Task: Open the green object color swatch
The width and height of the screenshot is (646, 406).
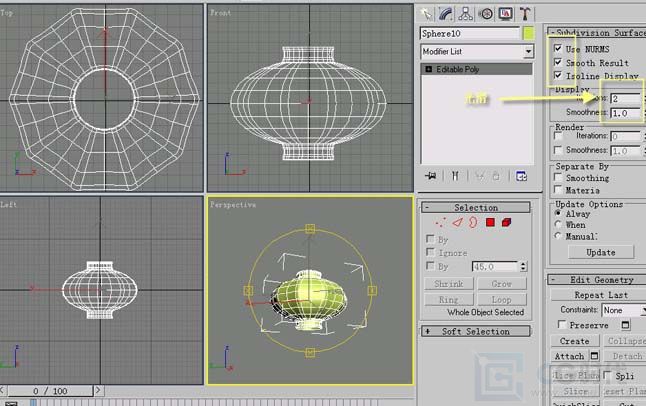Action: tap(529, 33)
